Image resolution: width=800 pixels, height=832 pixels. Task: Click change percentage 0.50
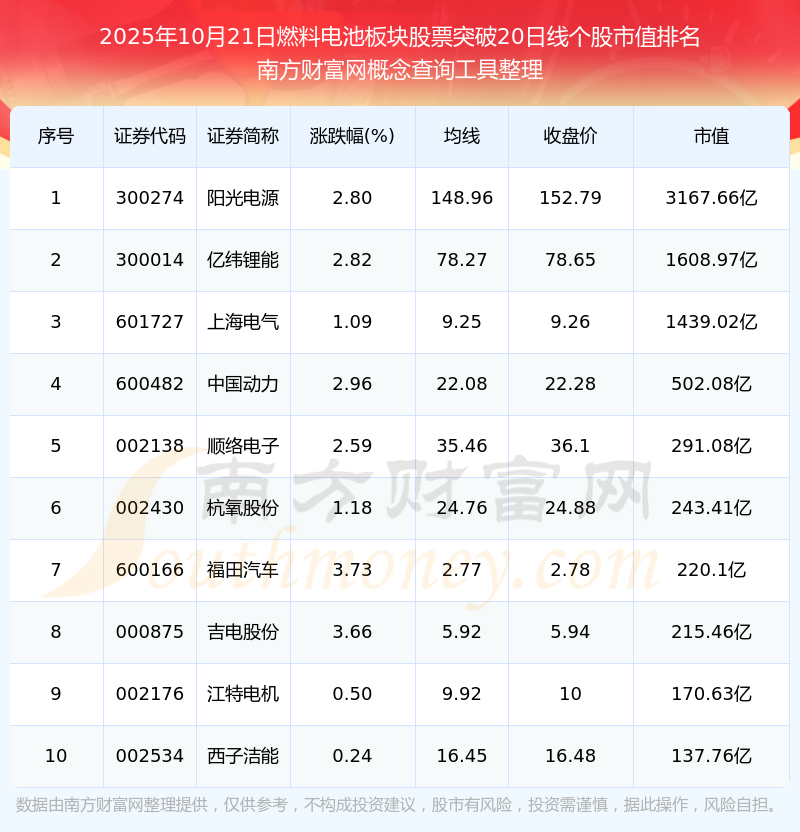tap(352, 694)
